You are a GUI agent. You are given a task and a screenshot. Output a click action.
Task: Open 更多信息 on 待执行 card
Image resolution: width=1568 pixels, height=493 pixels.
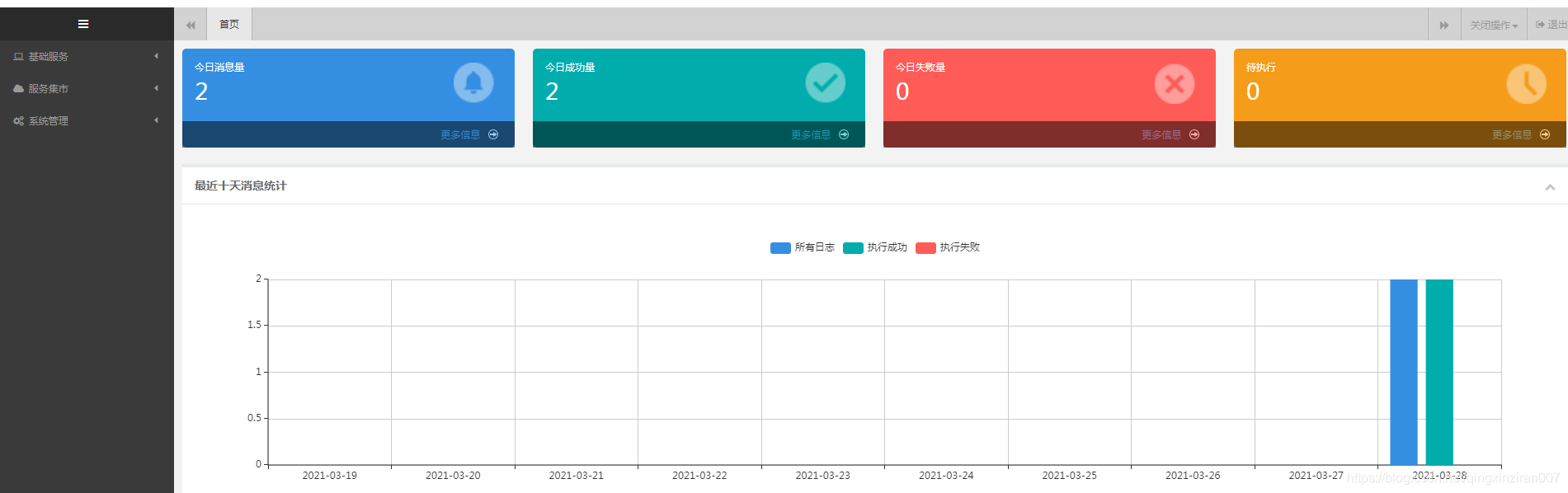tap(1512, 135)
